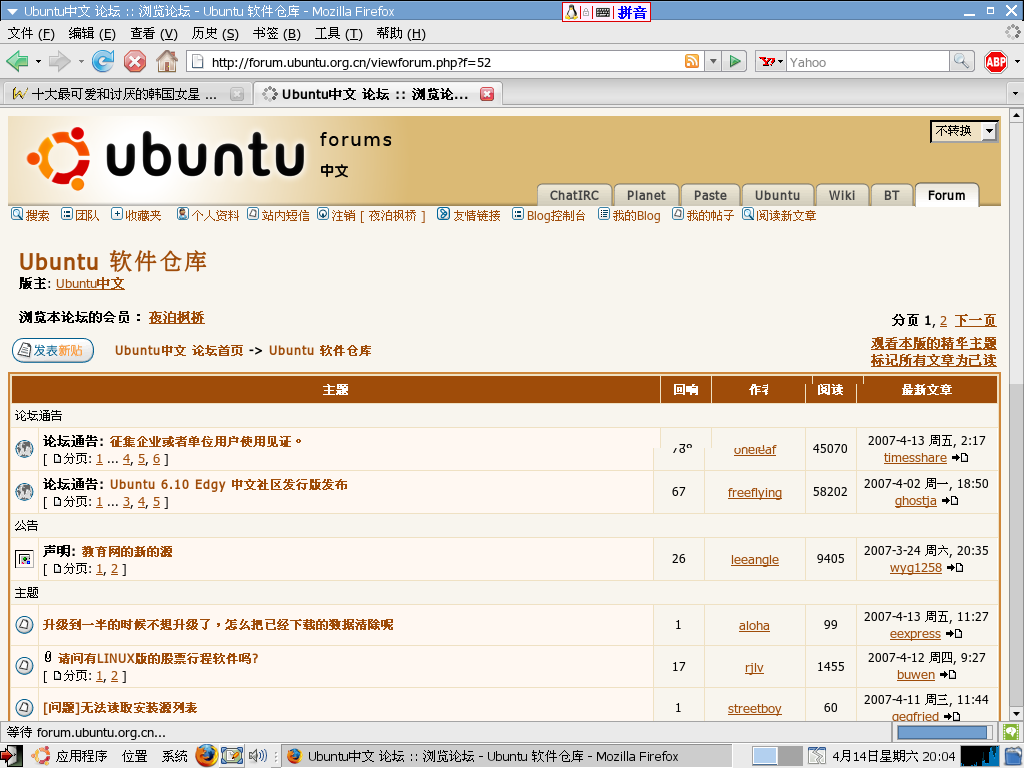Open the email launcher icon in panel
The image size is (1024, 768).
tap(232, 756)
